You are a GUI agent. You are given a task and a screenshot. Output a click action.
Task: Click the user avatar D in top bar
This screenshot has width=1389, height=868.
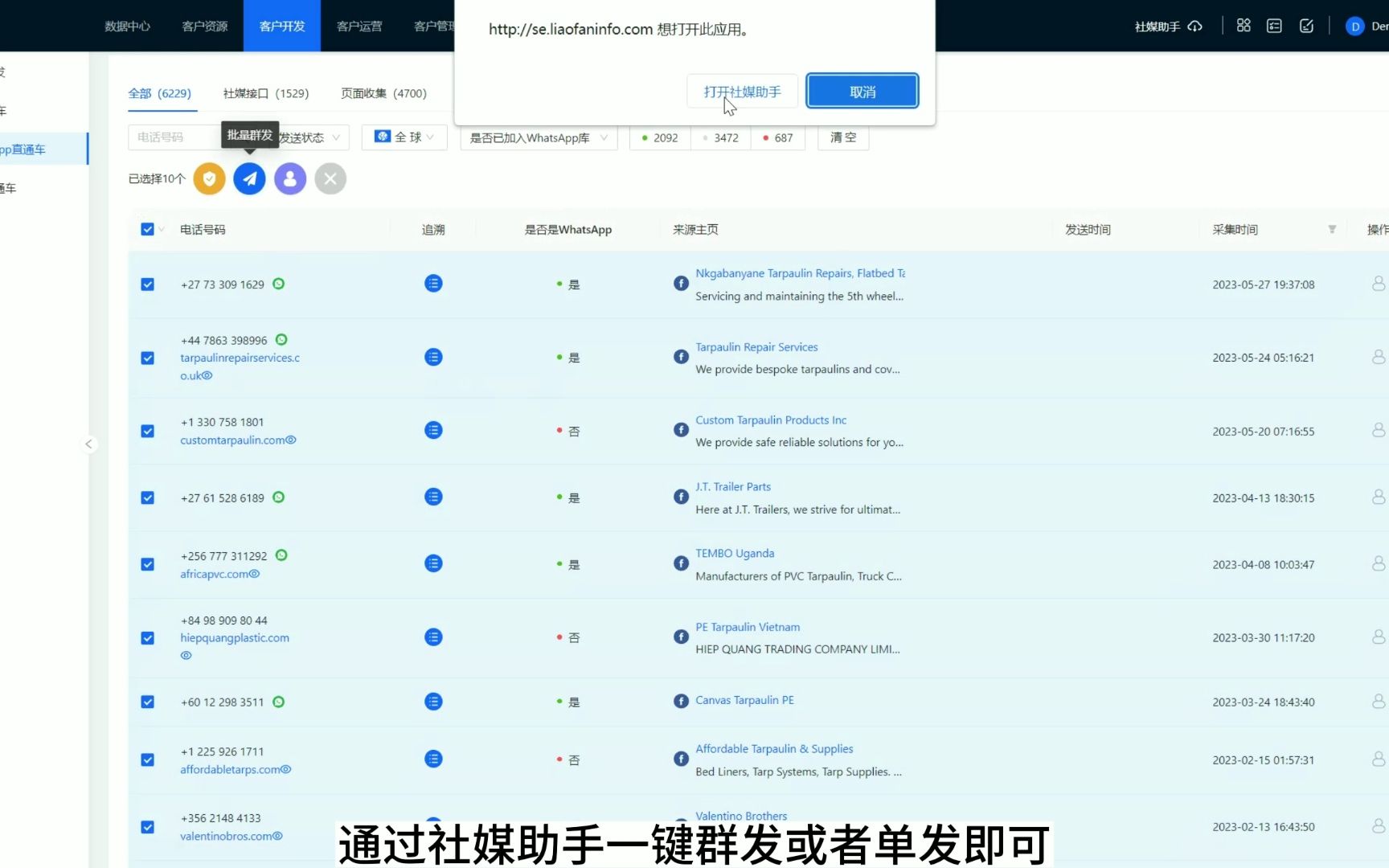[x=1355, y=27]
